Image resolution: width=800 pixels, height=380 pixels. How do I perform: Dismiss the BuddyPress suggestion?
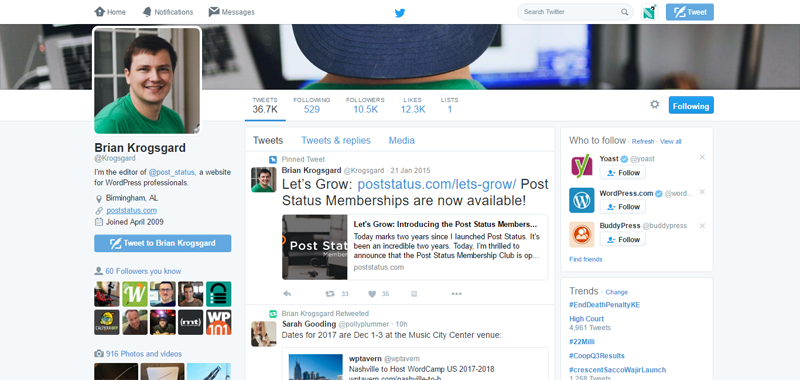702,225
